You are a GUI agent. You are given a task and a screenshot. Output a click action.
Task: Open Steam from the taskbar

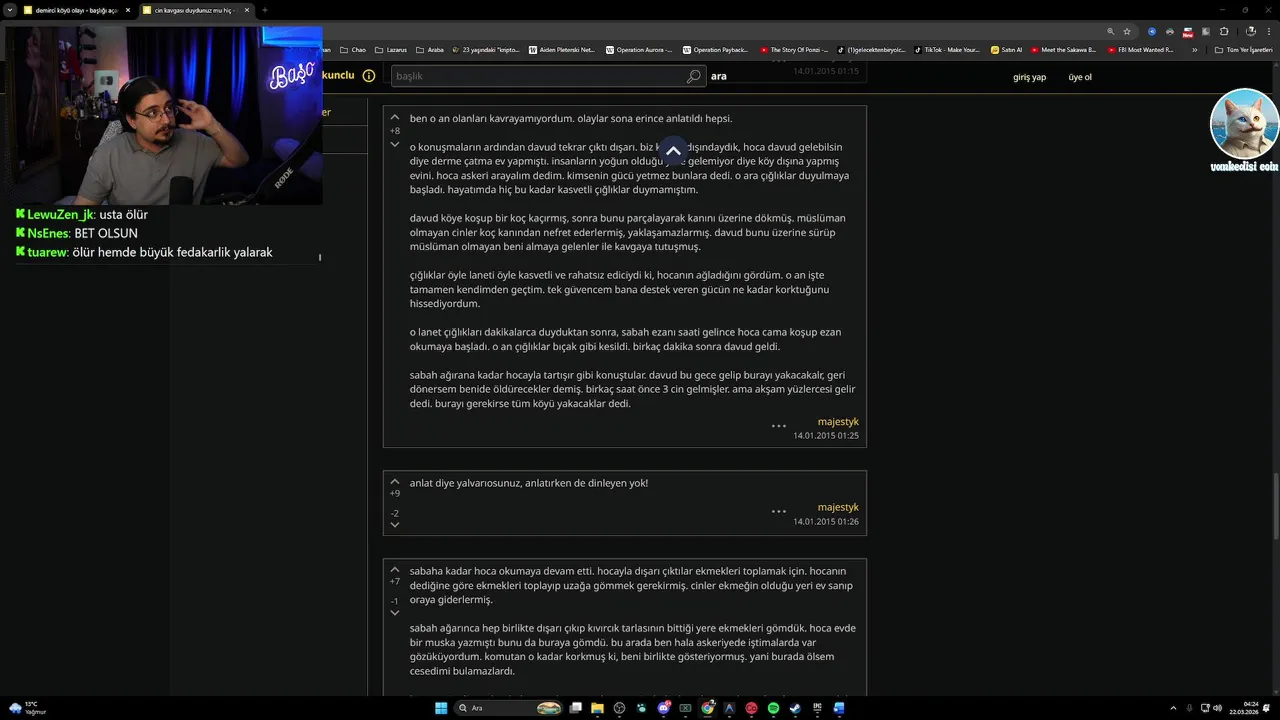(x=795, y=708)
